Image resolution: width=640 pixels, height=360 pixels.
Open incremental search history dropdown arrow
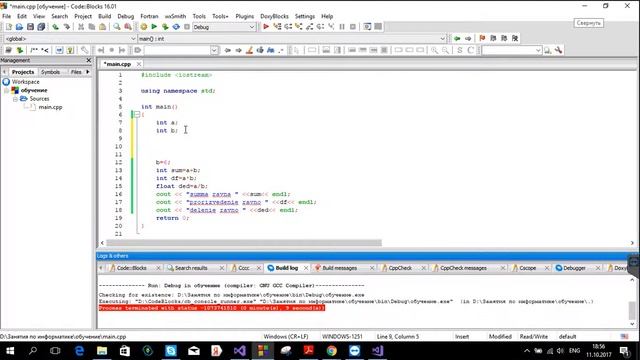214,50
